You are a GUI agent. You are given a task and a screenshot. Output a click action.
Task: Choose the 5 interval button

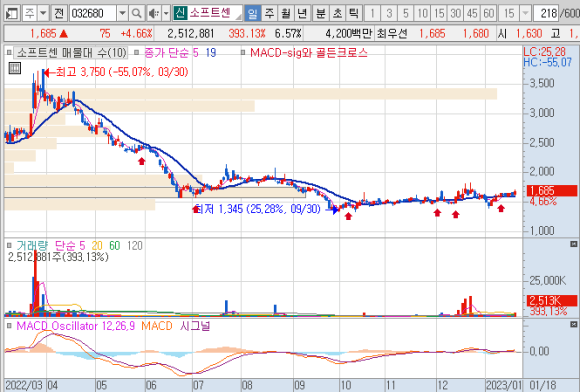tap(406, 14)
